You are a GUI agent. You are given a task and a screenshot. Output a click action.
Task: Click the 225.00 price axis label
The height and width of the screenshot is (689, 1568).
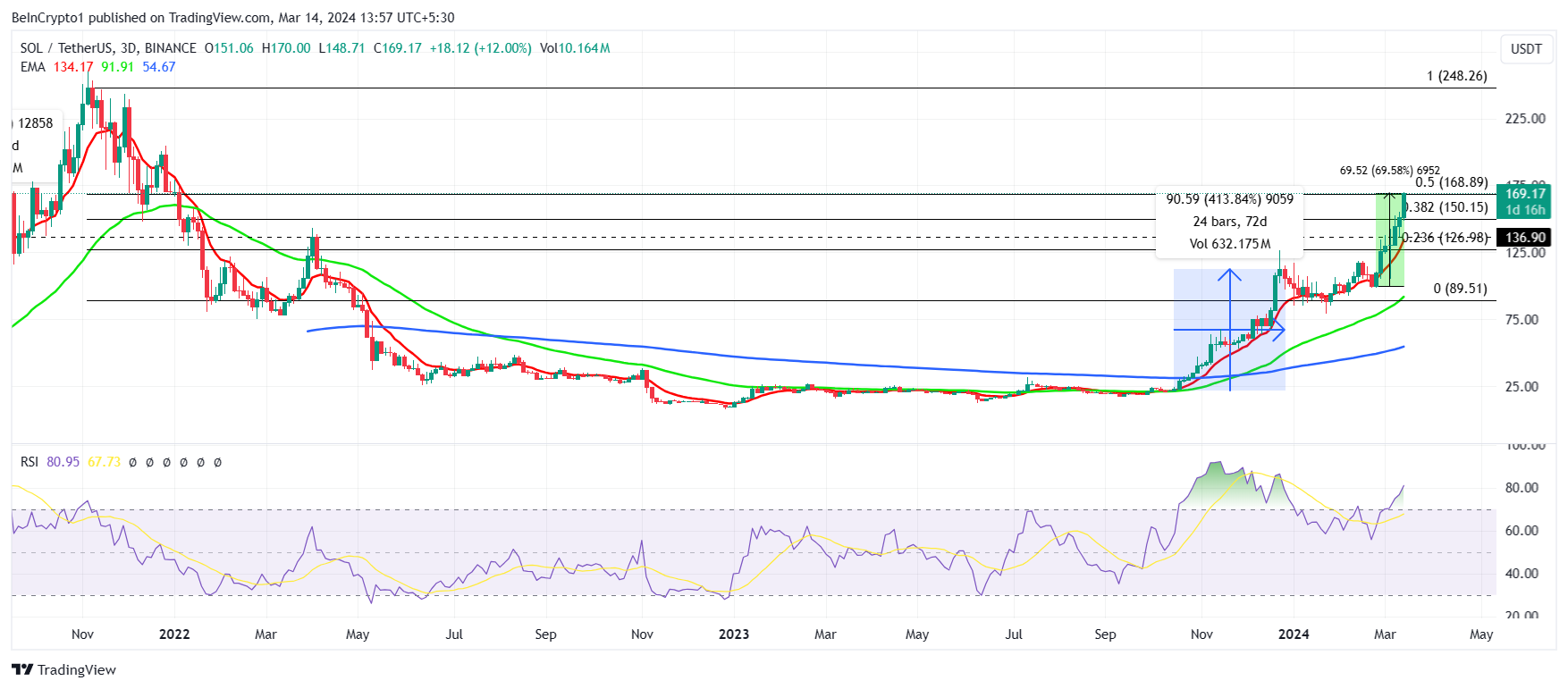pos(1525,119)
